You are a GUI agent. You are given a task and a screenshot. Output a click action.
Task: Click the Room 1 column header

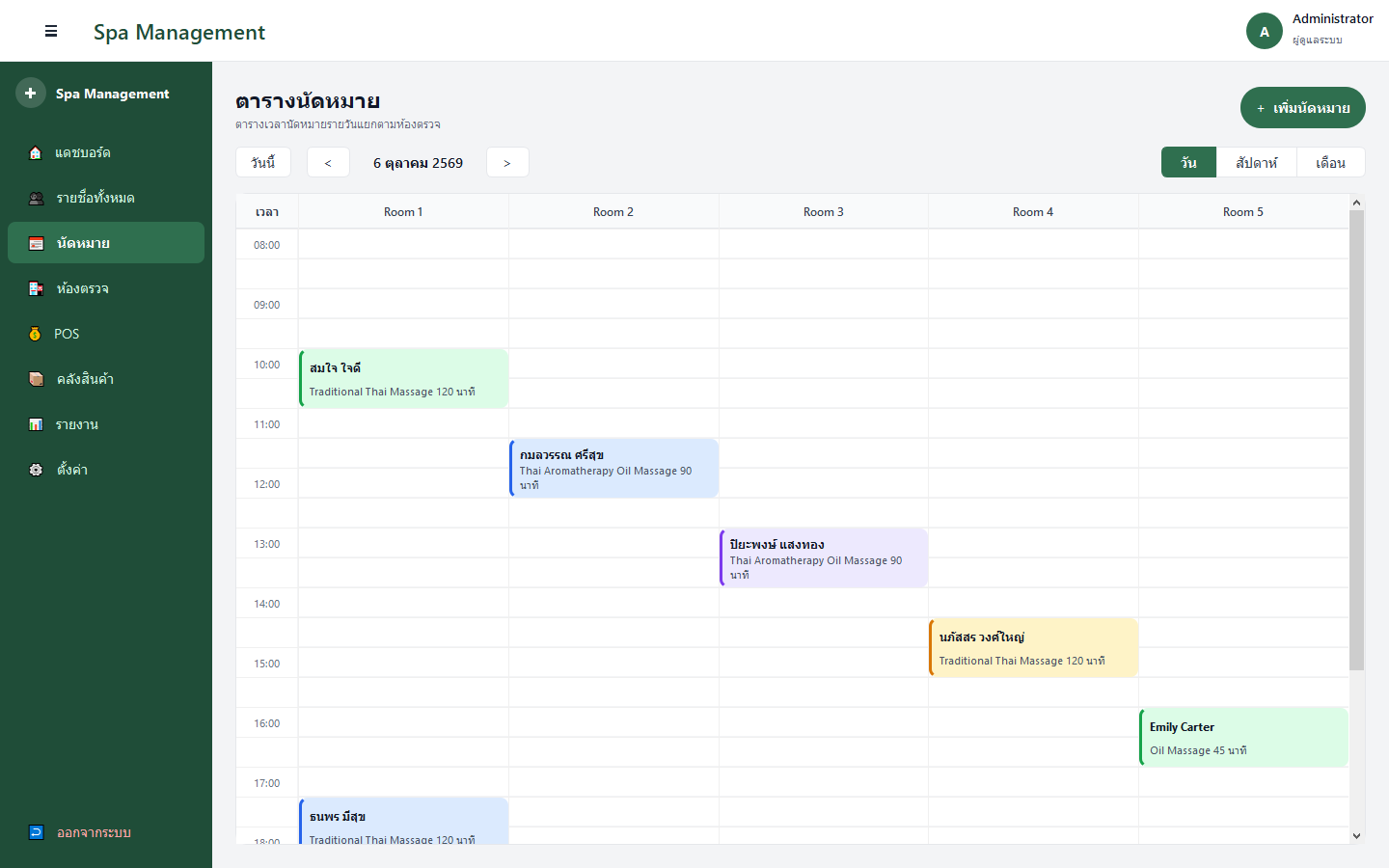point(403,212)
